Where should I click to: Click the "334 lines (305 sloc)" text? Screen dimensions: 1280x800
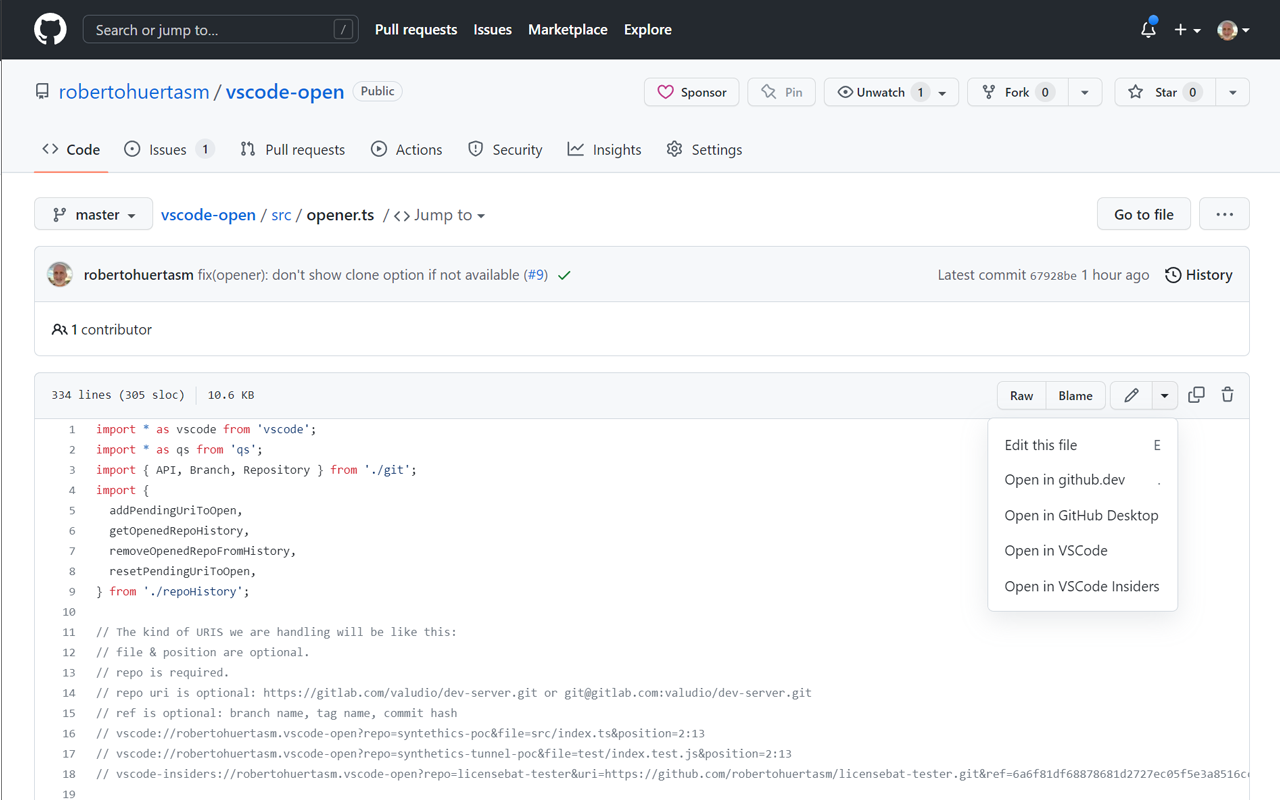click(118, 395)
